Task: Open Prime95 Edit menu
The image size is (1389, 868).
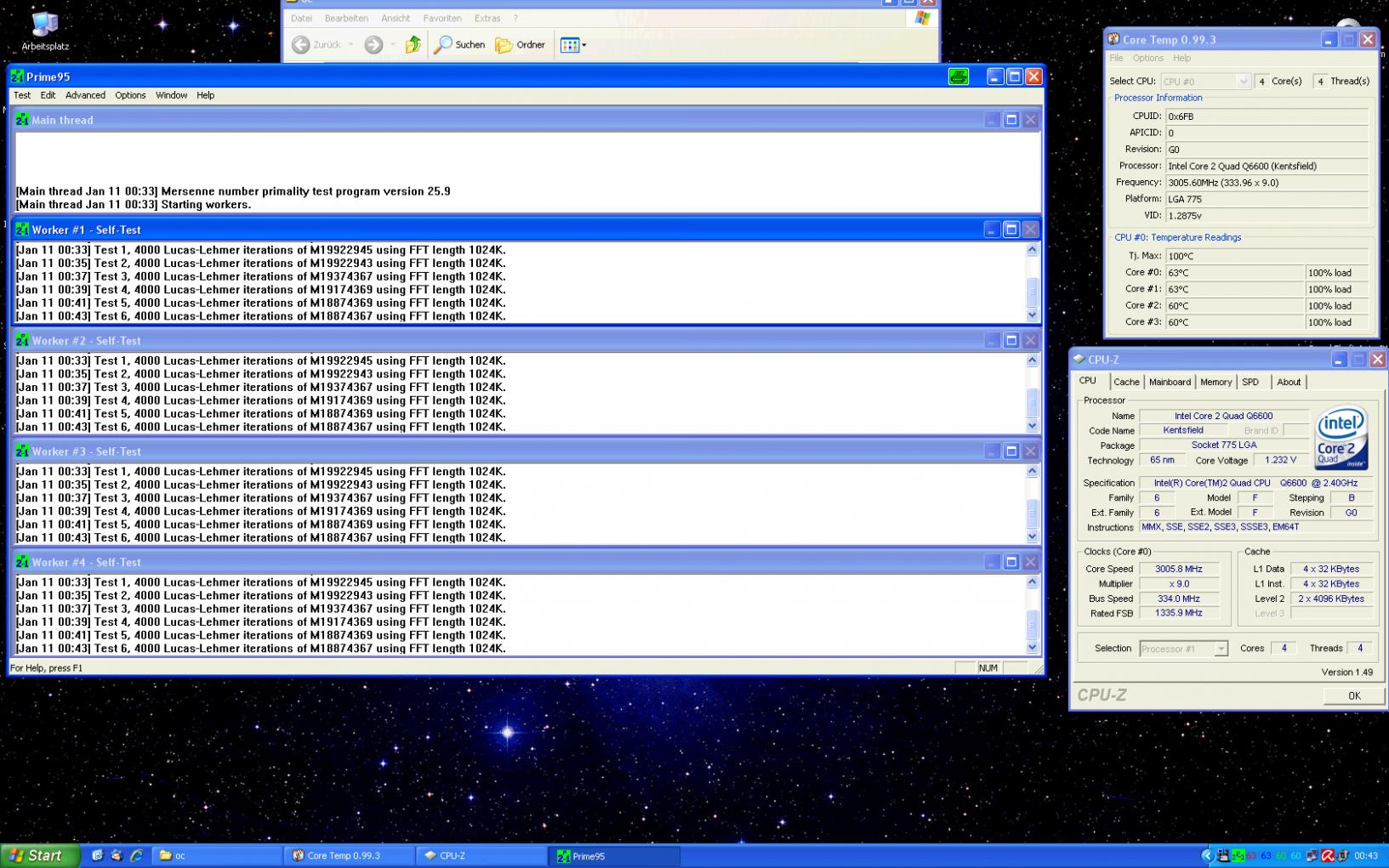Action: click(48, 95)
